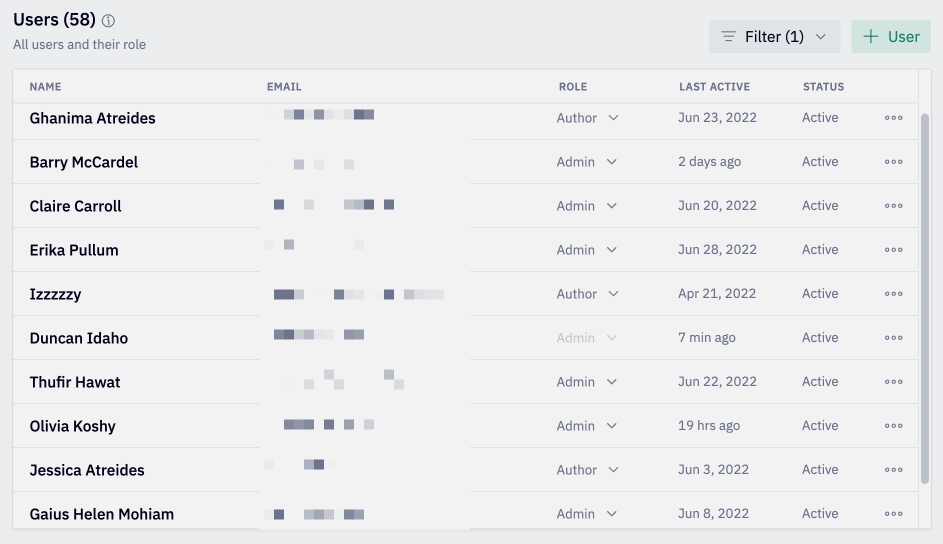Screen dimensions: 943x544
Task: Open more options for Ghanima Atreides
Action: coord(893,118)
